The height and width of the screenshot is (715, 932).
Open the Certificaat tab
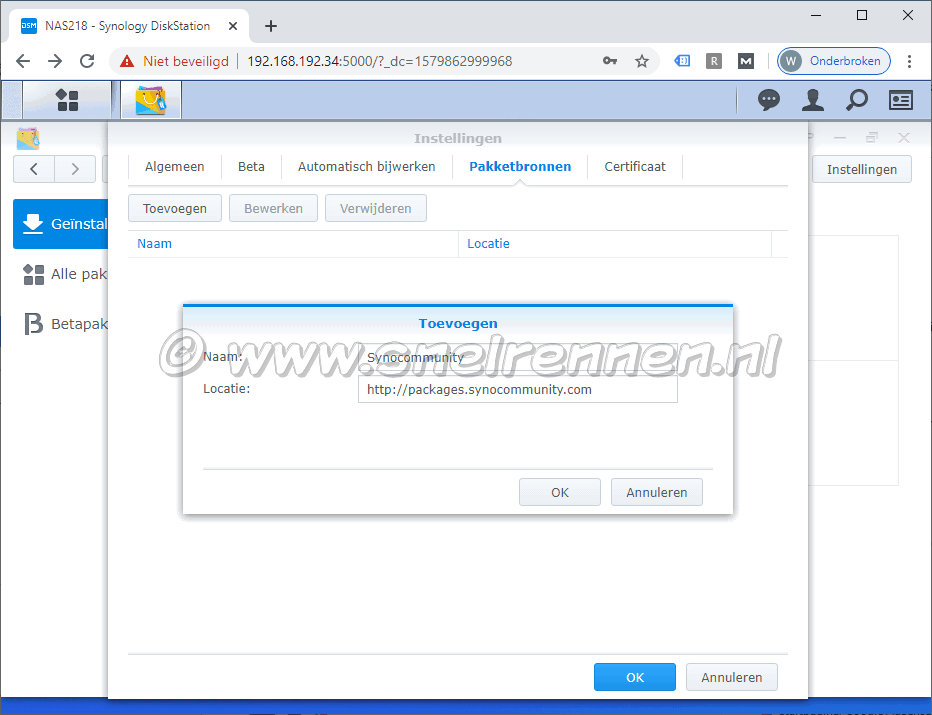[635, 166]
